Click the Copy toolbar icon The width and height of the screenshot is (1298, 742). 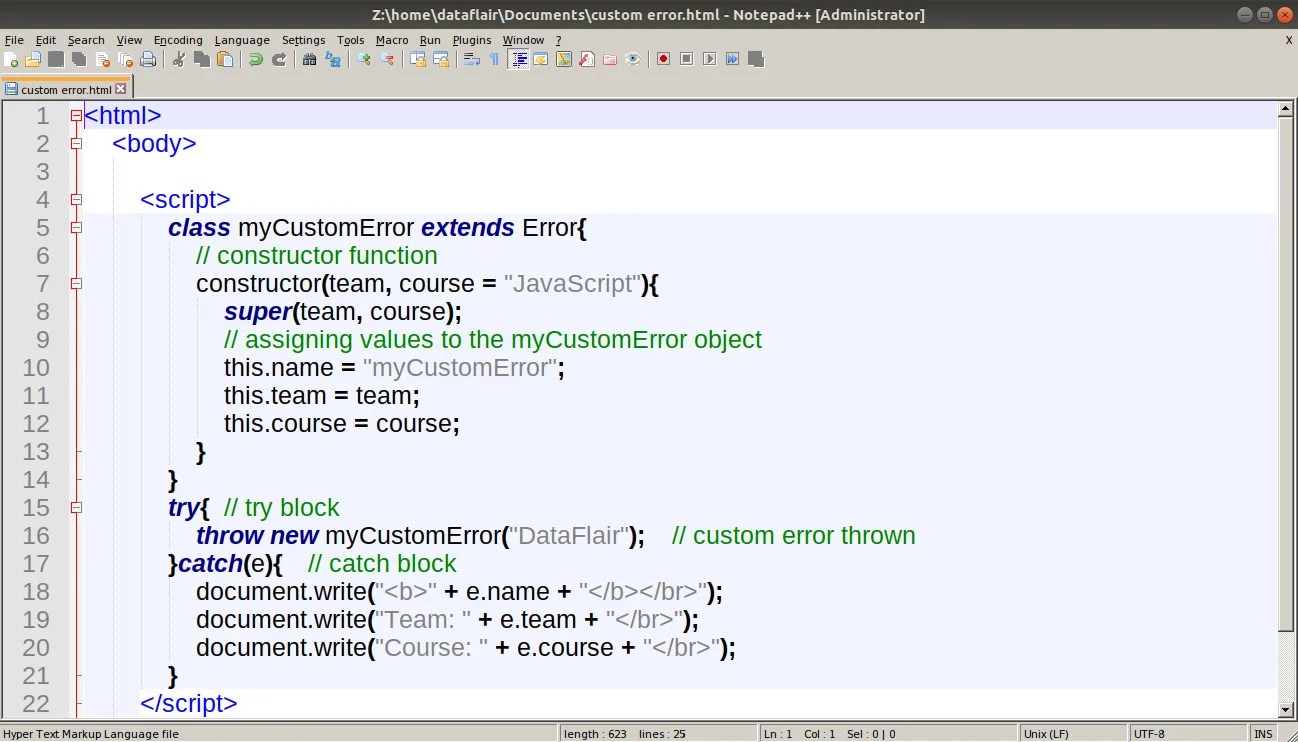click(201, 59)
